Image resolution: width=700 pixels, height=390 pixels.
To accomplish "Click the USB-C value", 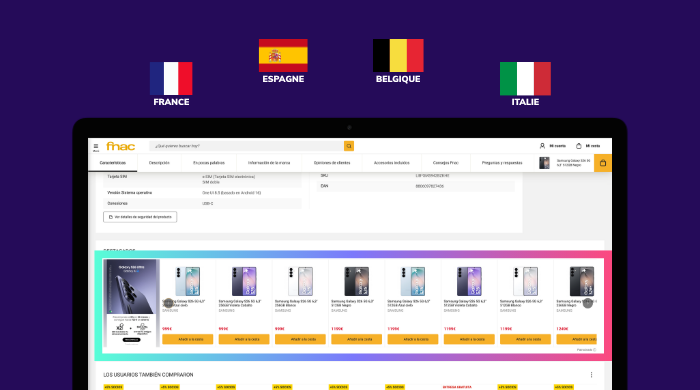I will point(208,203).
